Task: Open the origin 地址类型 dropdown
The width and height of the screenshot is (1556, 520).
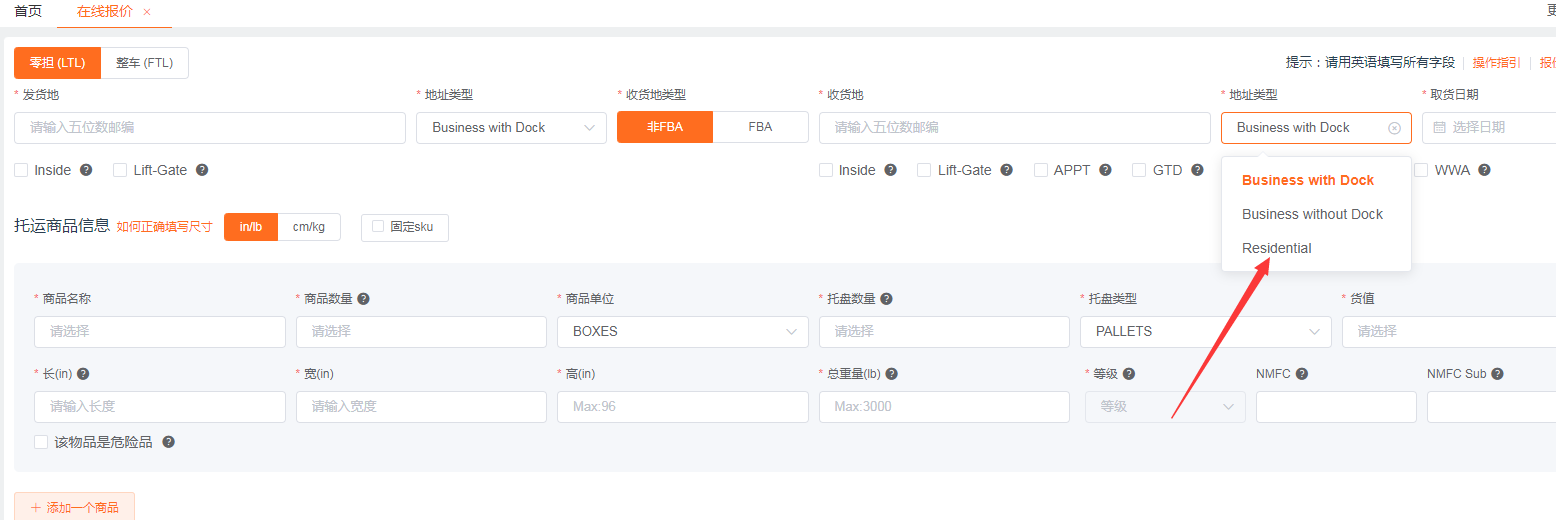Action: click(x=511, y=128)
